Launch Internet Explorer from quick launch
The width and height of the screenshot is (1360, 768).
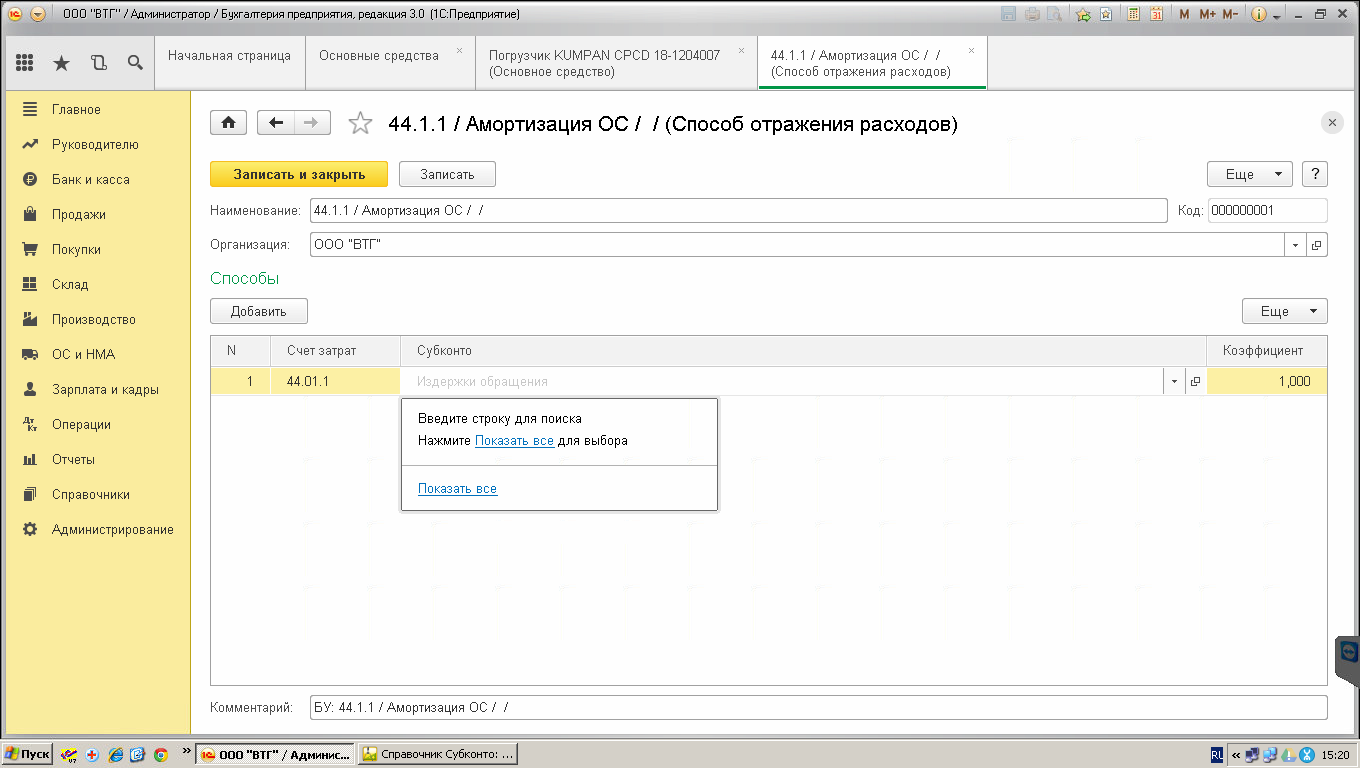[116, 755]
